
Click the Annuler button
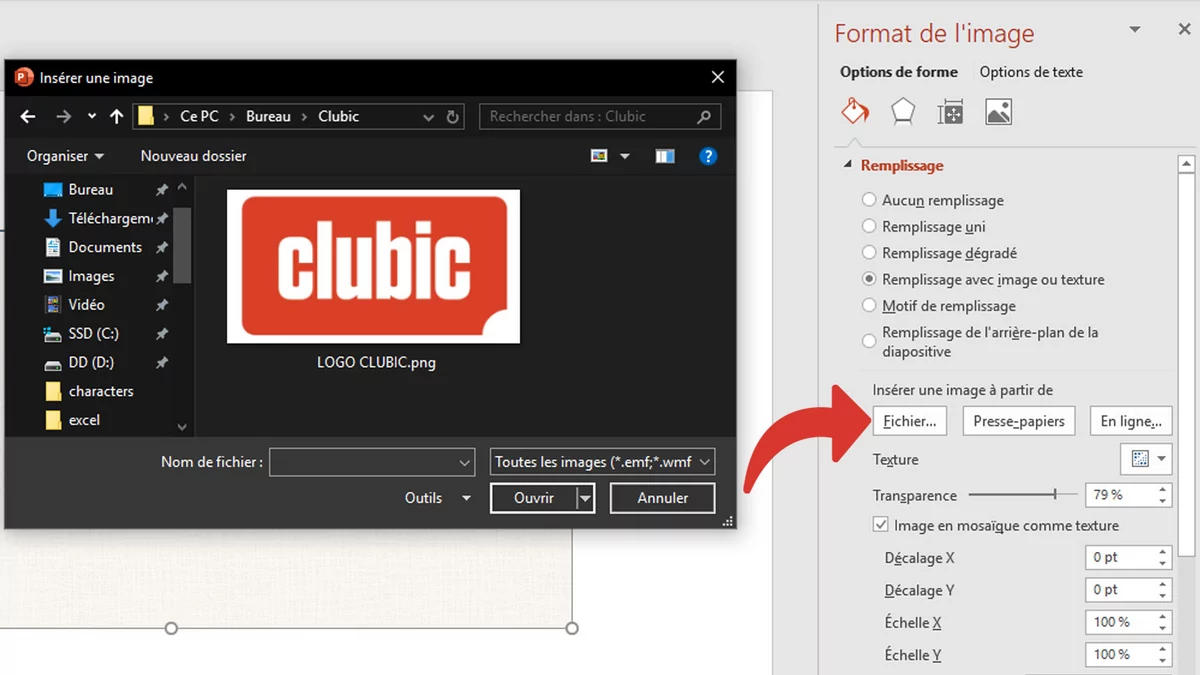coord(663,498)
